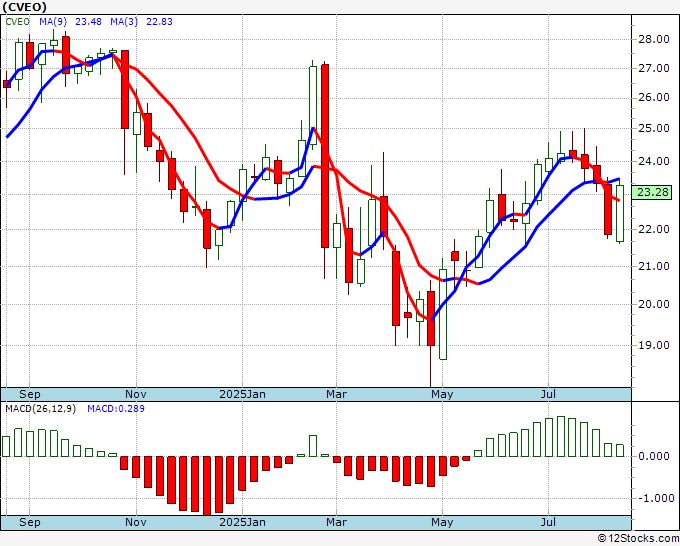Viewport: 680px width, 546px height.
Task: Click the tallest green MACD bar in July
Action: pos(561,436)
